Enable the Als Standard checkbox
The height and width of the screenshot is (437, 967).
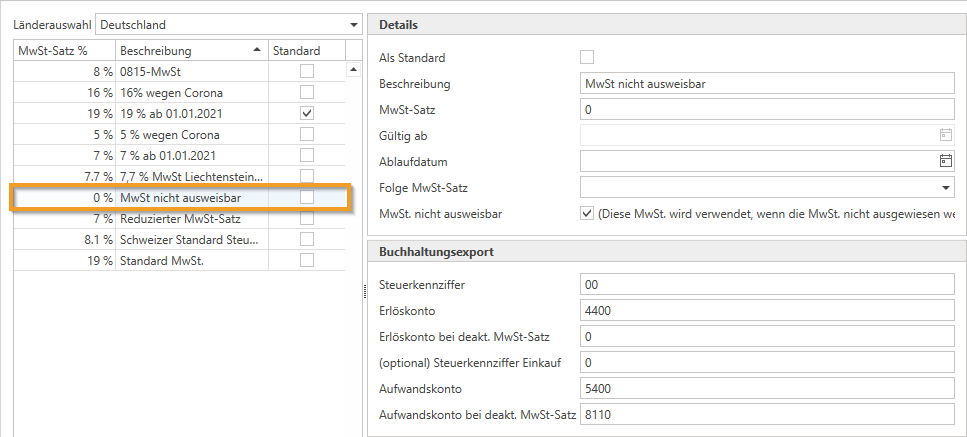tap(587, 58)
